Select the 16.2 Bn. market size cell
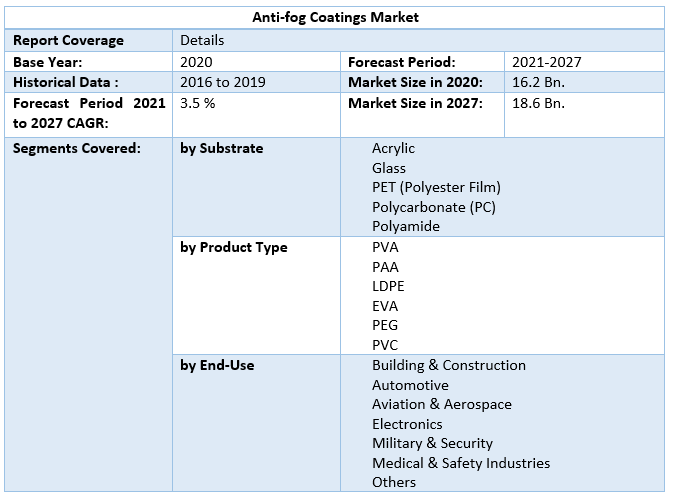The width and height of the screenshot is (684, 500). 538,82
